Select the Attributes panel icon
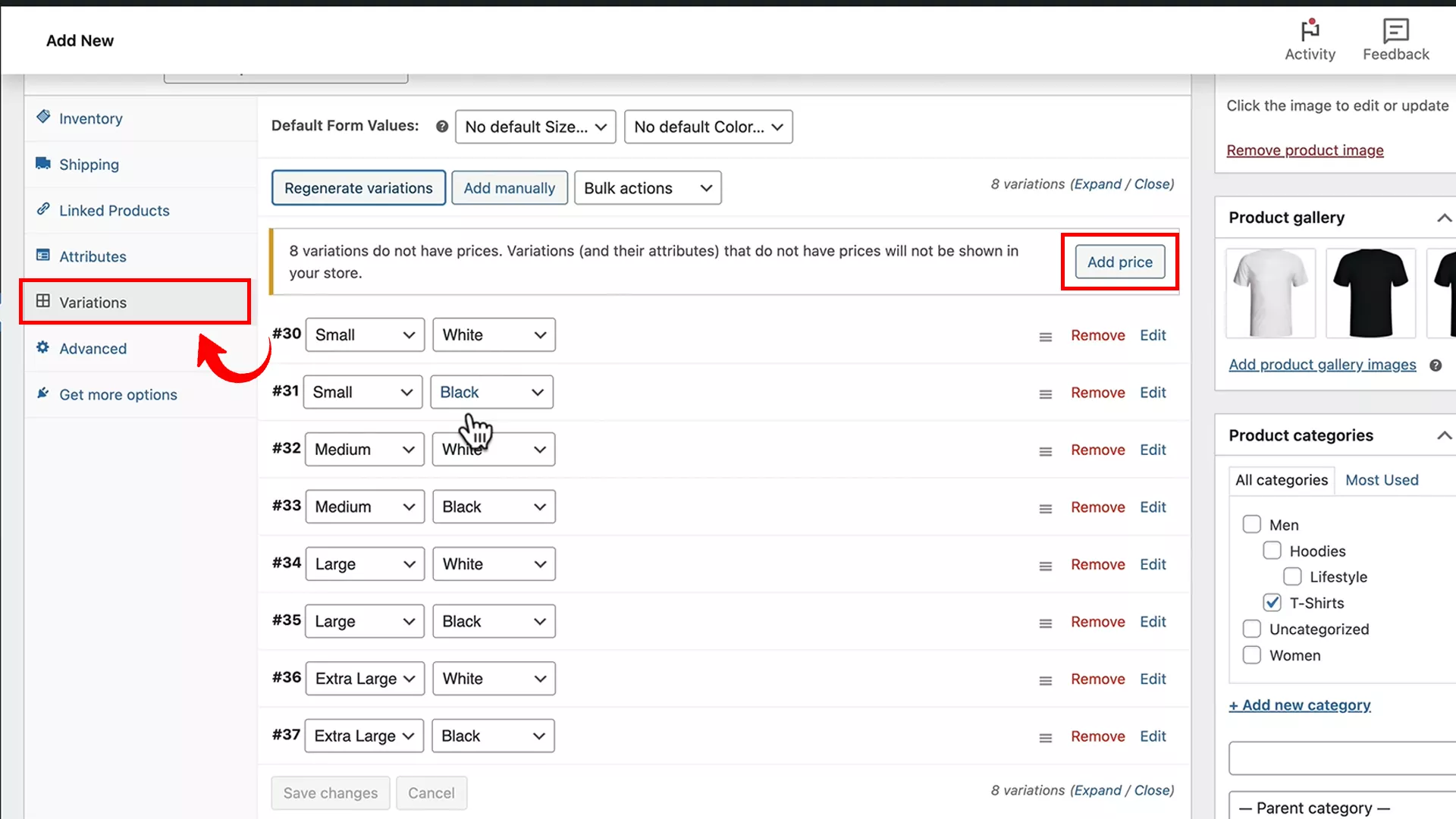 43,256
